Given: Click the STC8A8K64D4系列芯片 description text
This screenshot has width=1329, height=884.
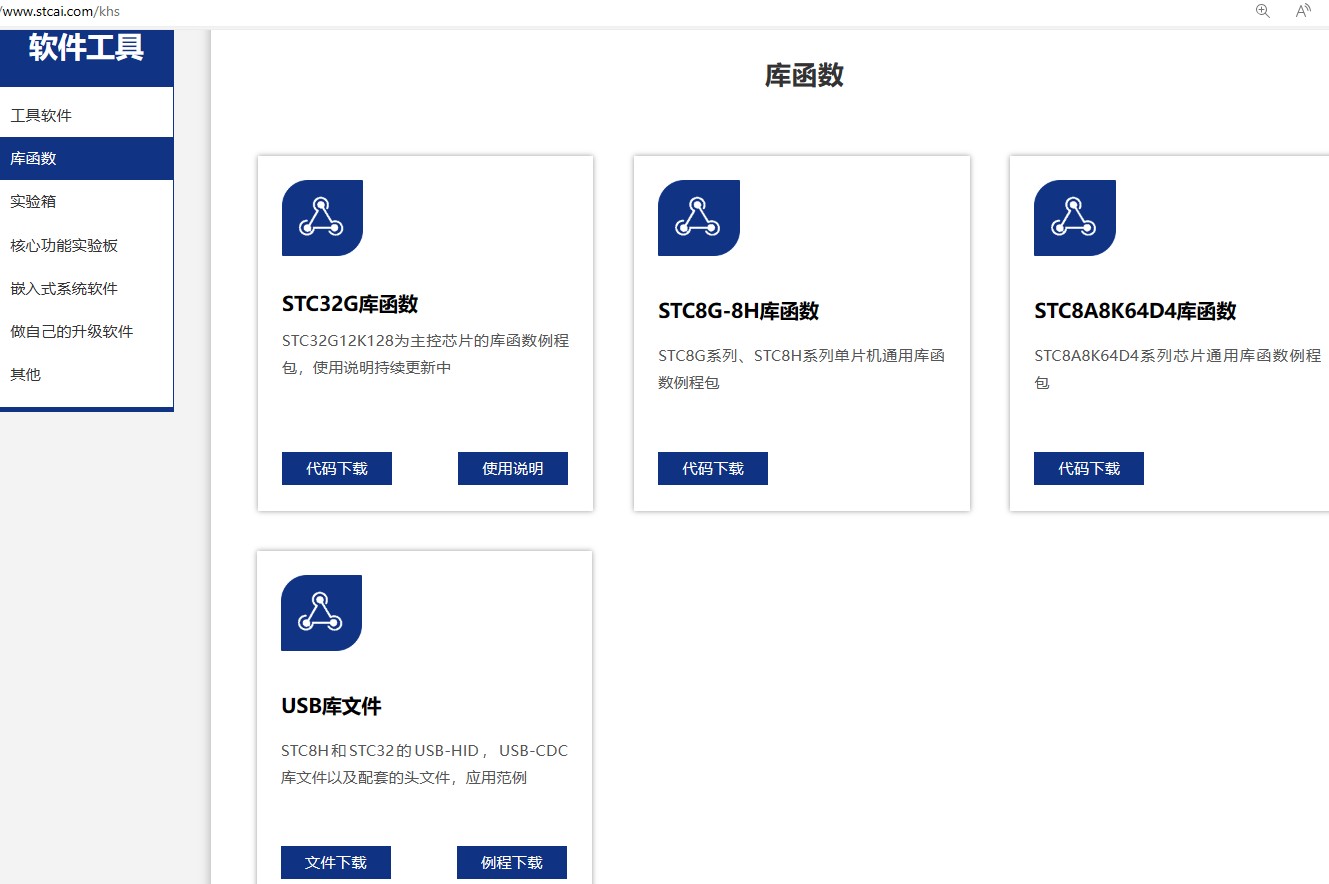Looking at the screenshot, I should 1177,368.
